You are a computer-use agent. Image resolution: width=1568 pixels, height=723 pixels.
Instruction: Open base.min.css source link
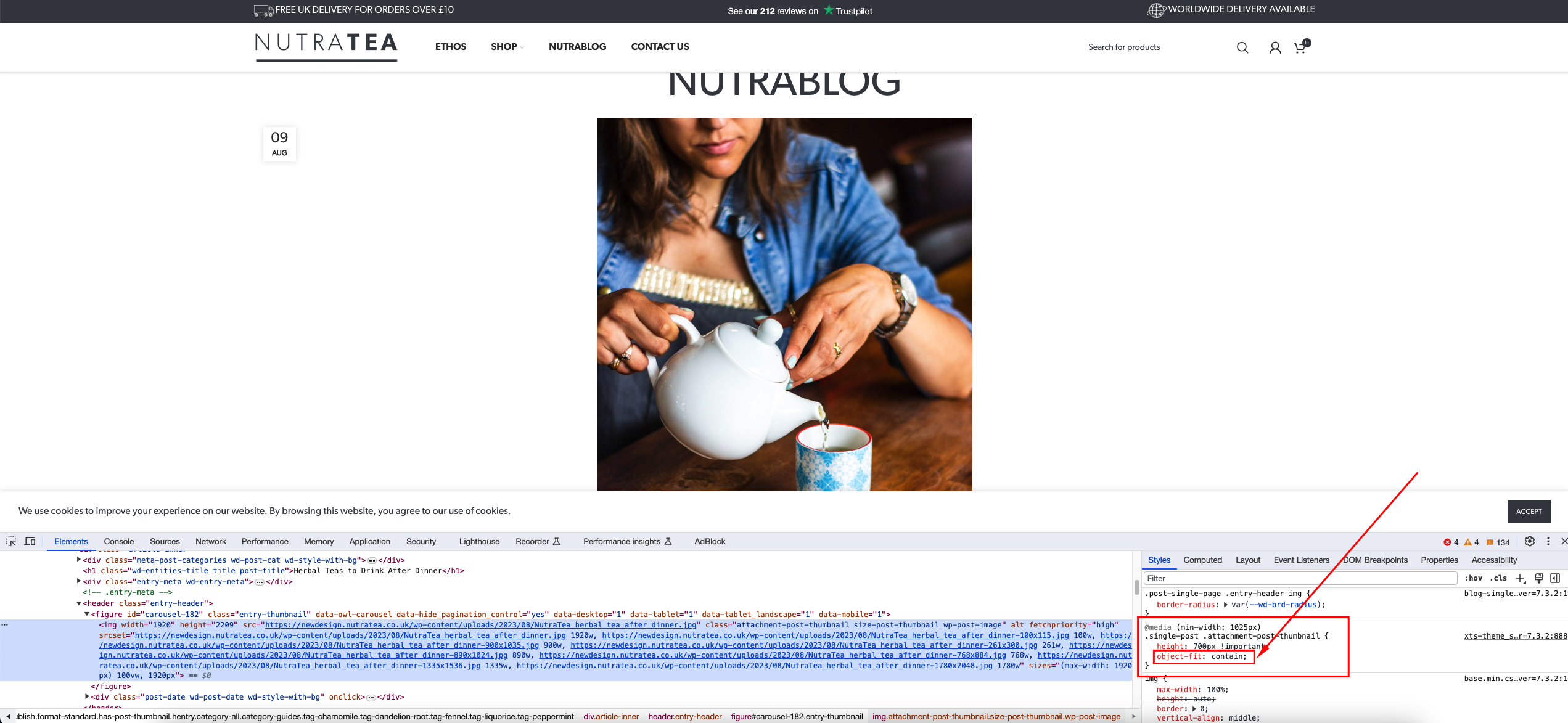[x=1515, y=679]
